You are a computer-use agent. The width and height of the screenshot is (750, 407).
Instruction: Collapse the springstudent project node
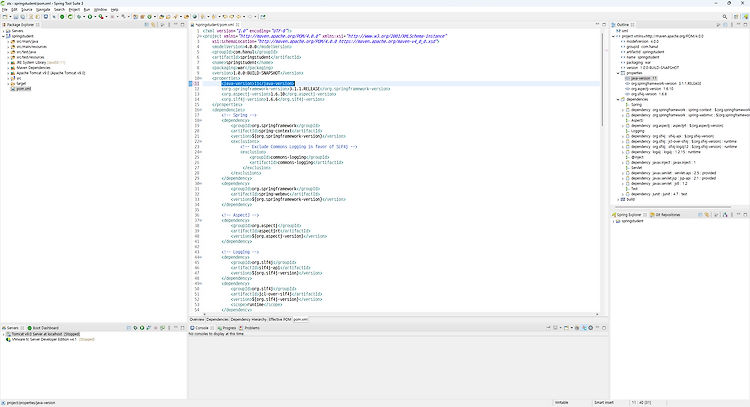tap(3, 36)
